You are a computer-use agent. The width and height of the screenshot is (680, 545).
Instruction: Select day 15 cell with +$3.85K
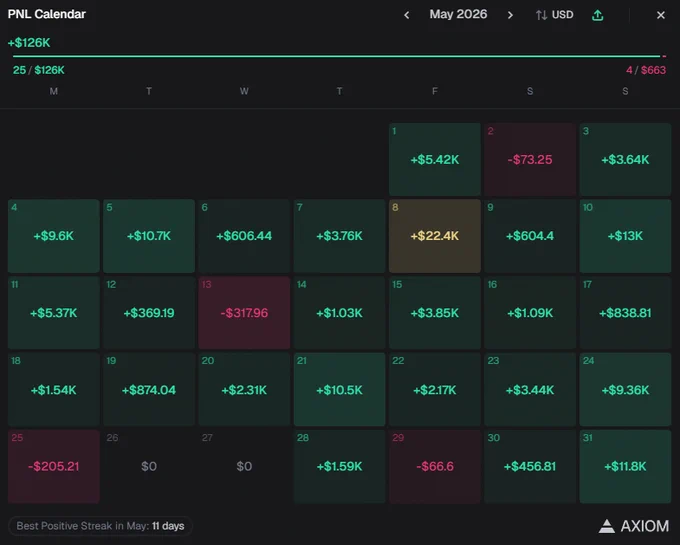coord(435,313)
